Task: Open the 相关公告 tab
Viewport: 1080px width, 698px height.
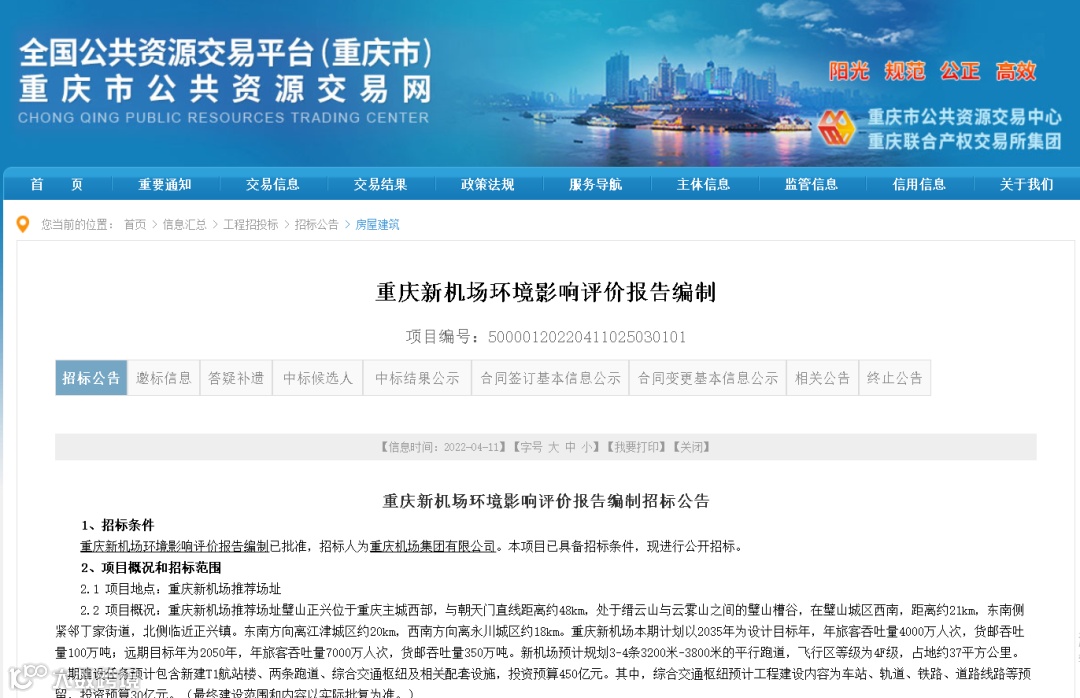Action: [x=822, y=378]
